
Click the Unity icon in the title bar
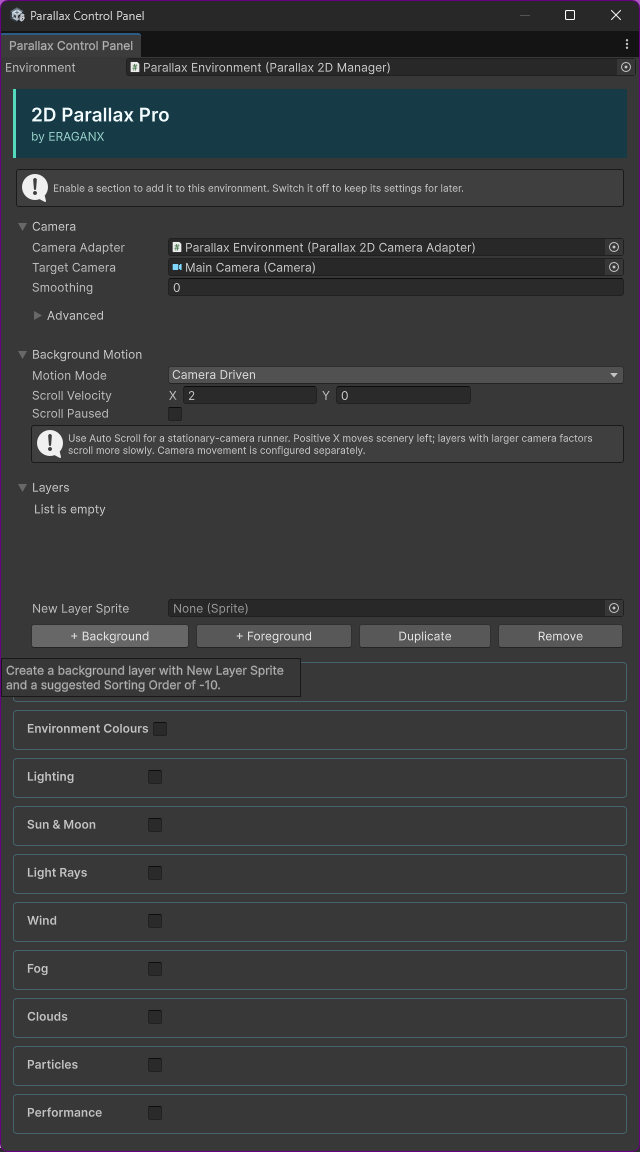point(18,15)
